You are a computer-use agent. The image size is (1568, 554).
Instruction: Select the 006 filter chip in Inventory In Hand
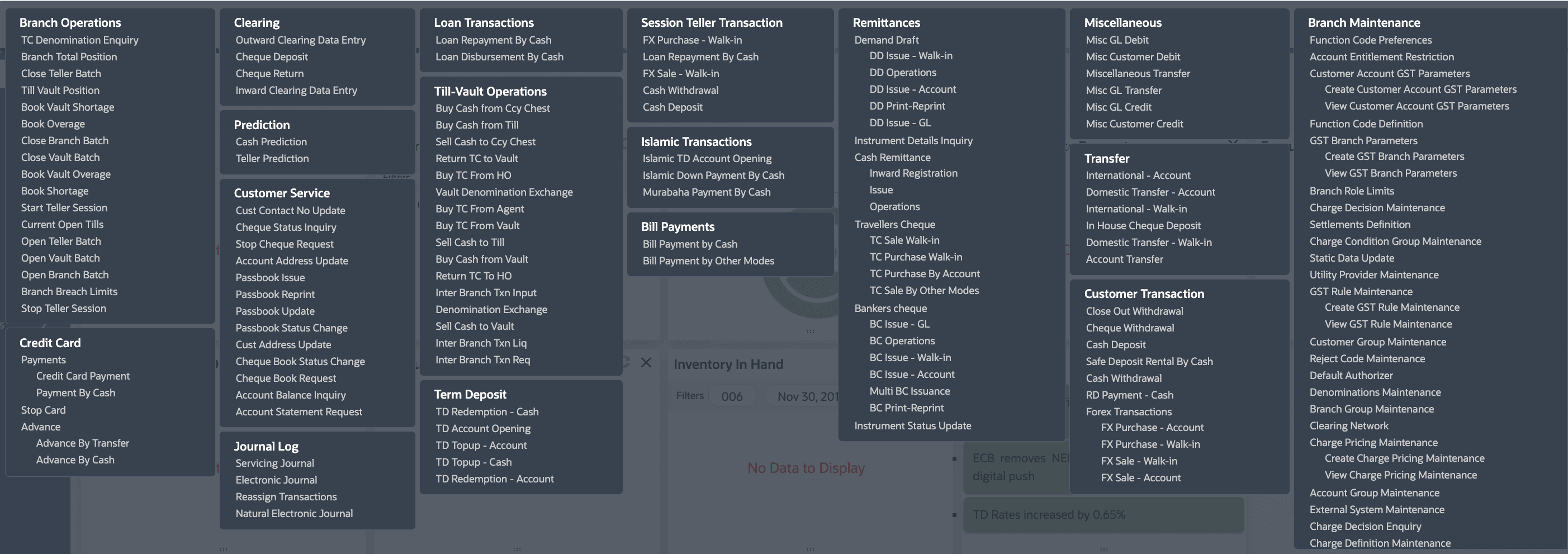[x=732, y=396]
